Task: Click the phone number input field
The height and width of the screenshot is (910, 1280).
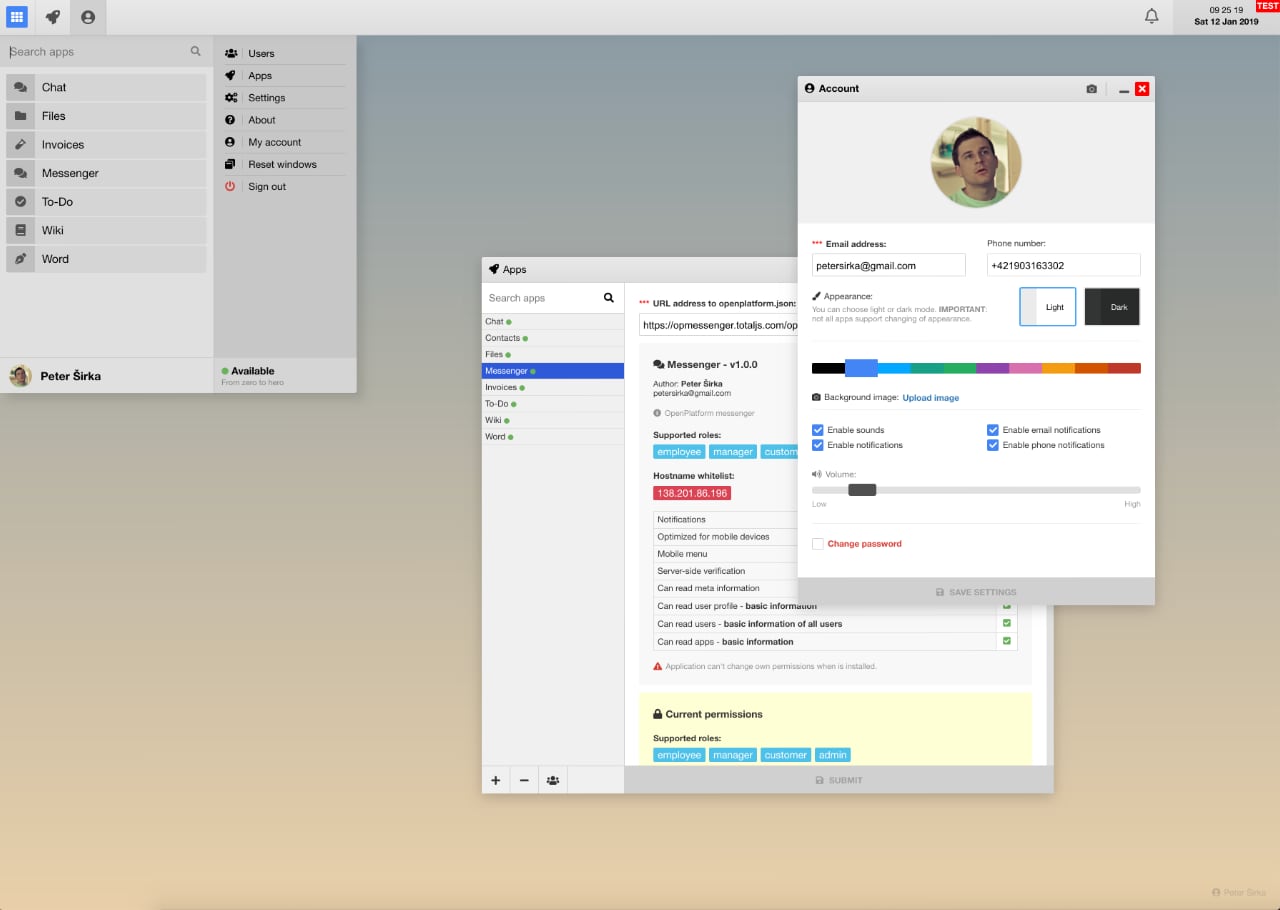Action: coord(1062,264)
